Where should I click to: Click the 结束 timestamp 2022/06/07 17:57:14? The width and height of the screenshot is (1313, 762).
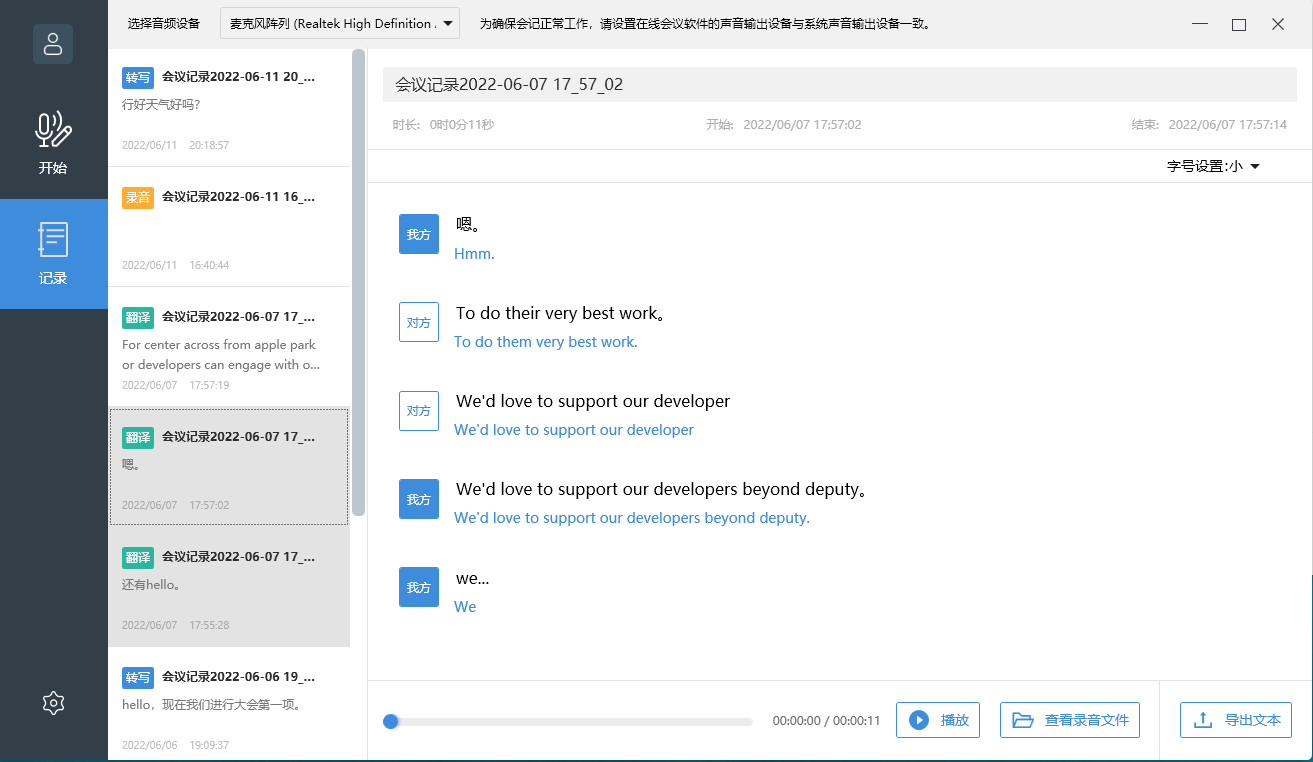pos(1228,125)
